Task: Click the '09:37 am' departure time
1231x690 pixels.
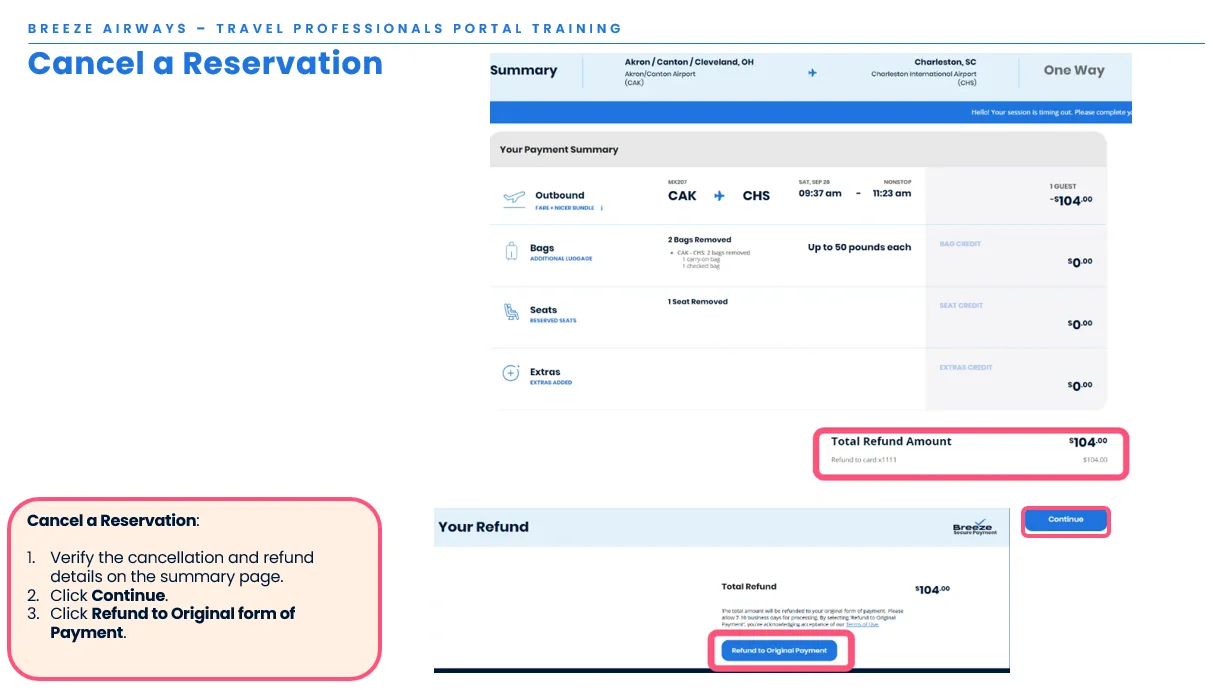Action: [820, 194]
